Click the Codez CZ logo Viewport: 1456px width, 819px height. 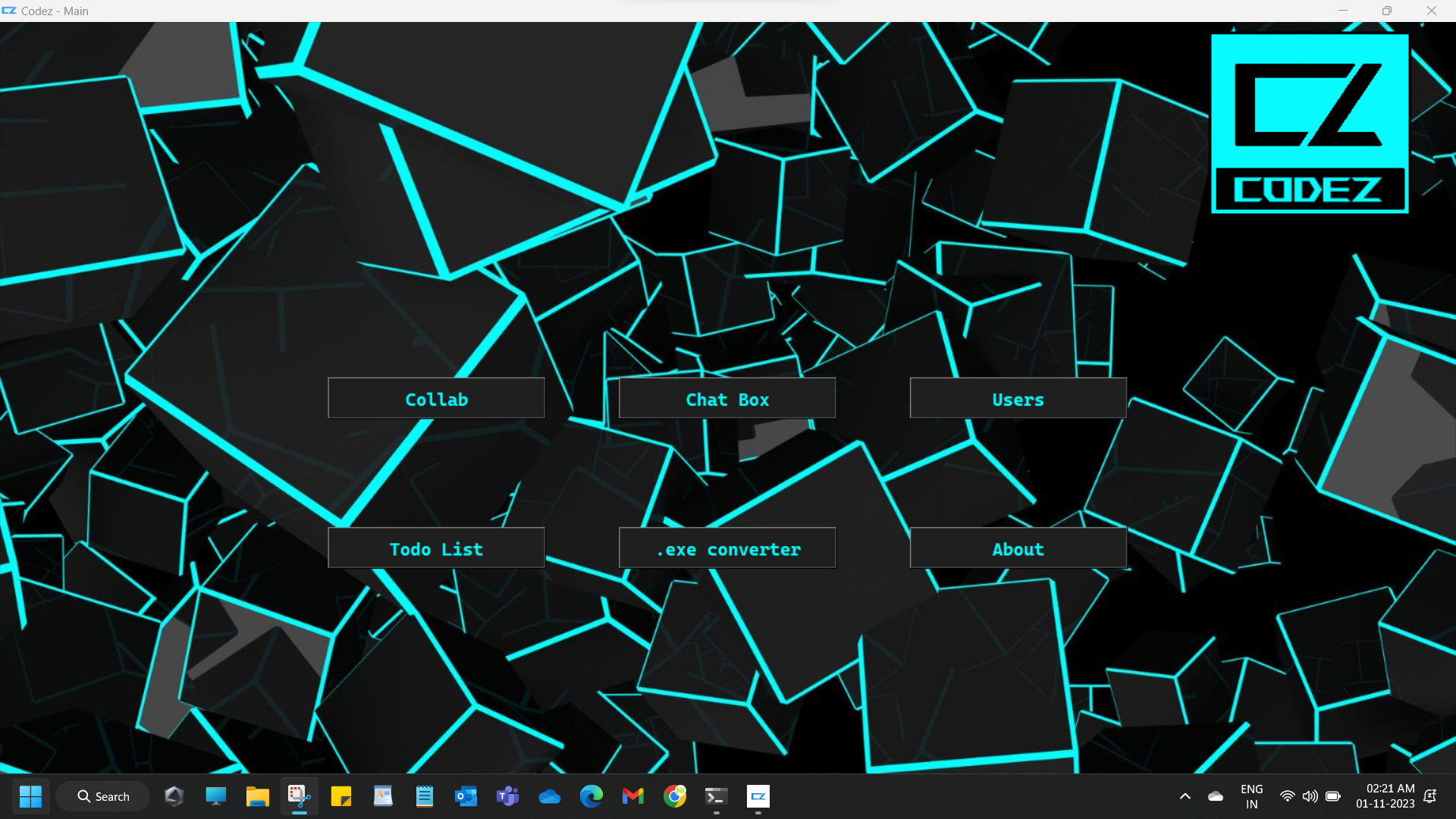[x=1309, y=124]
